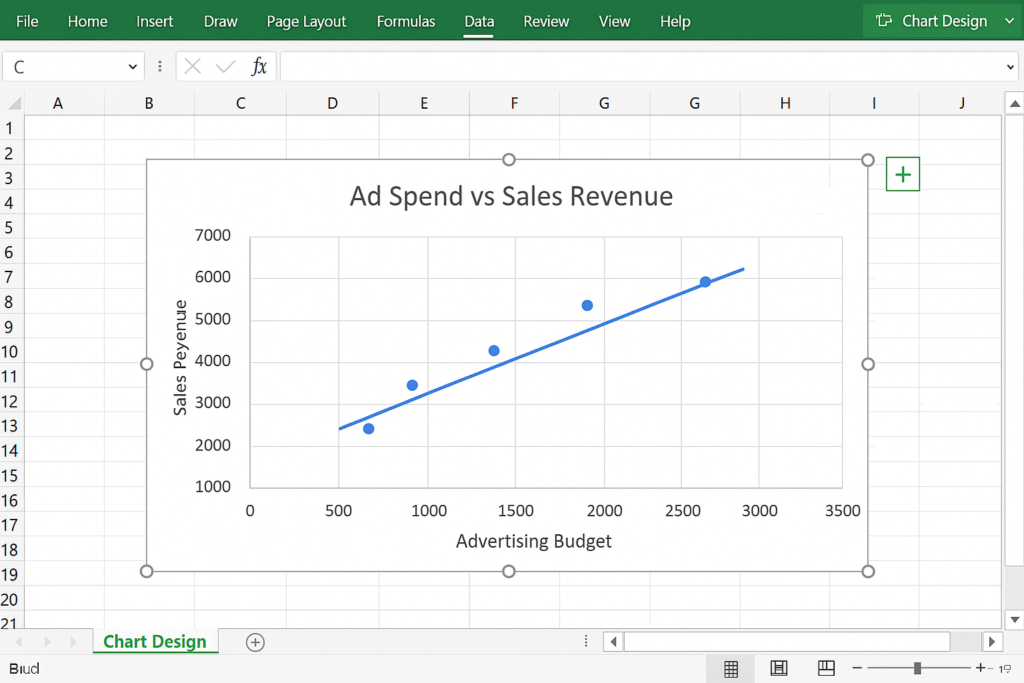The image size is (1024, 683).
Task: Click the Insert Function fx icon
Action: (x=259, y=67)
